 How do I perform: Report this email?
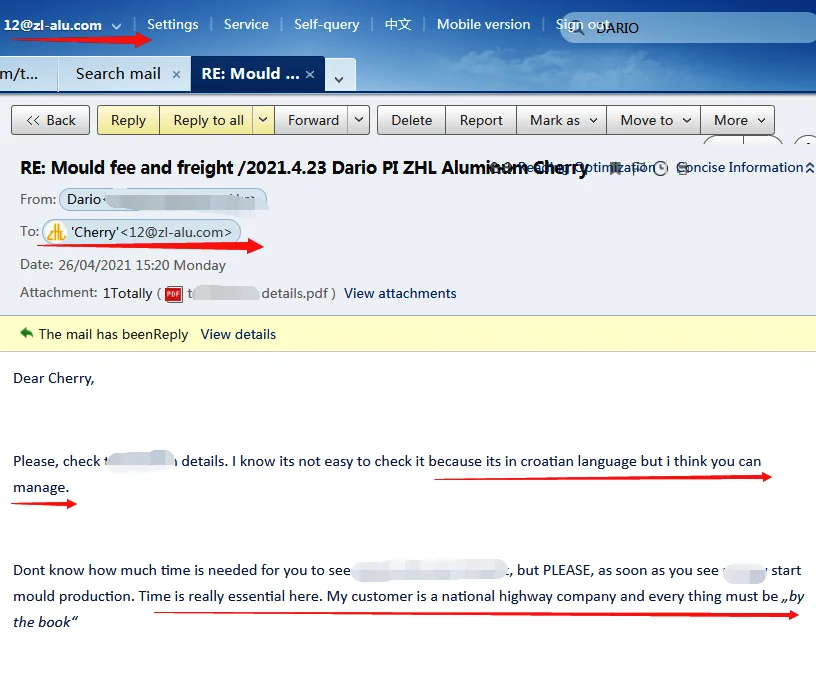[x=481, y=120]
